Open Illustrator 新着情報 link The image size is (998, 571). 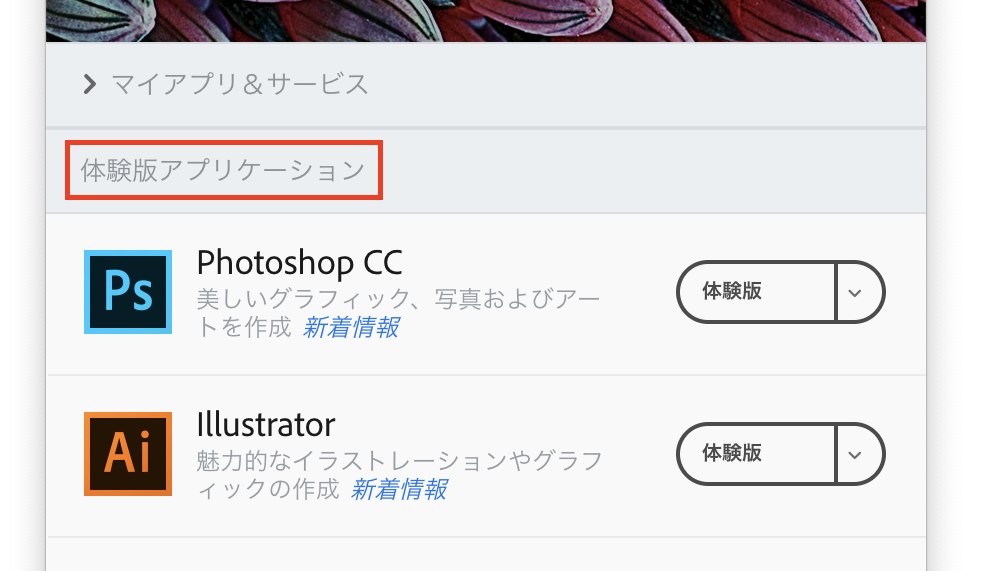click(x=399, y=490)
